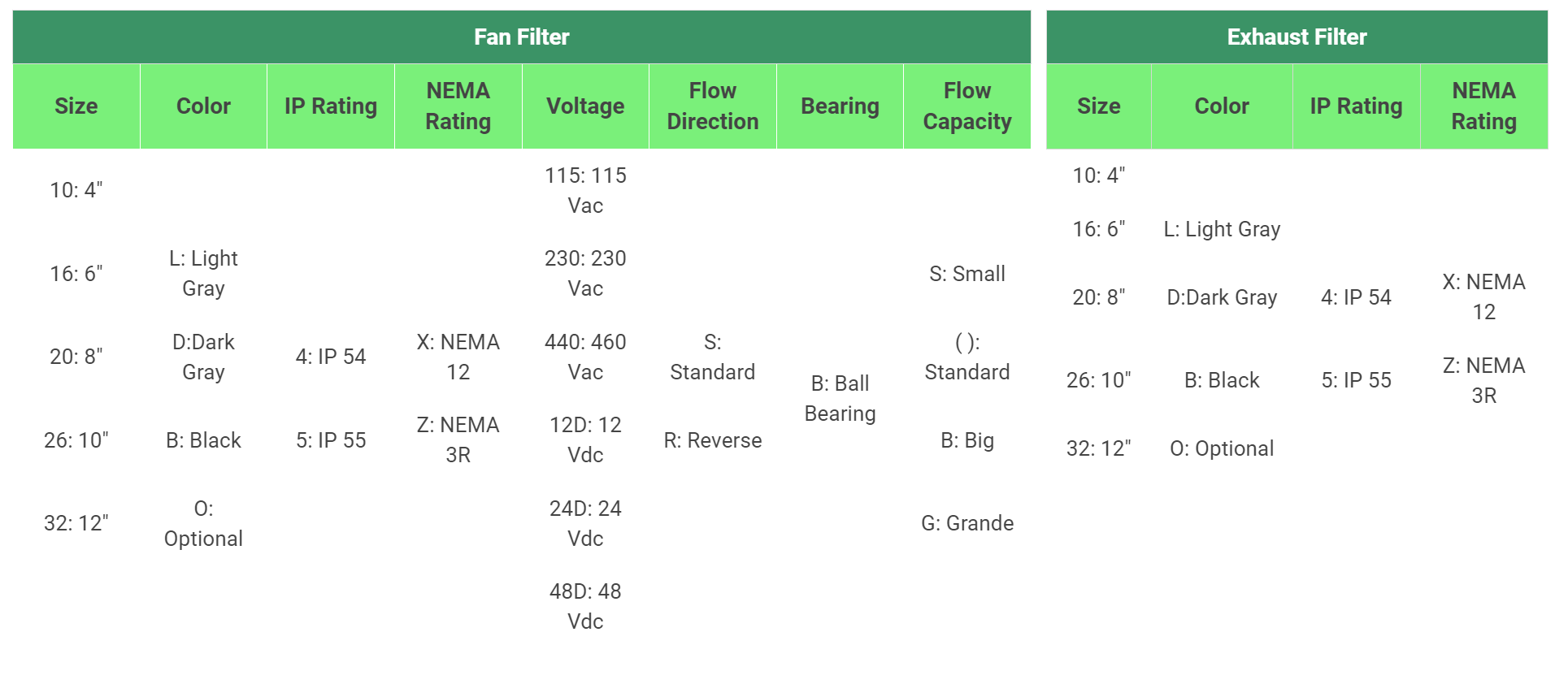Select the Fan Filter Size column header
The image size is (1568, 684).
(76, 106)
